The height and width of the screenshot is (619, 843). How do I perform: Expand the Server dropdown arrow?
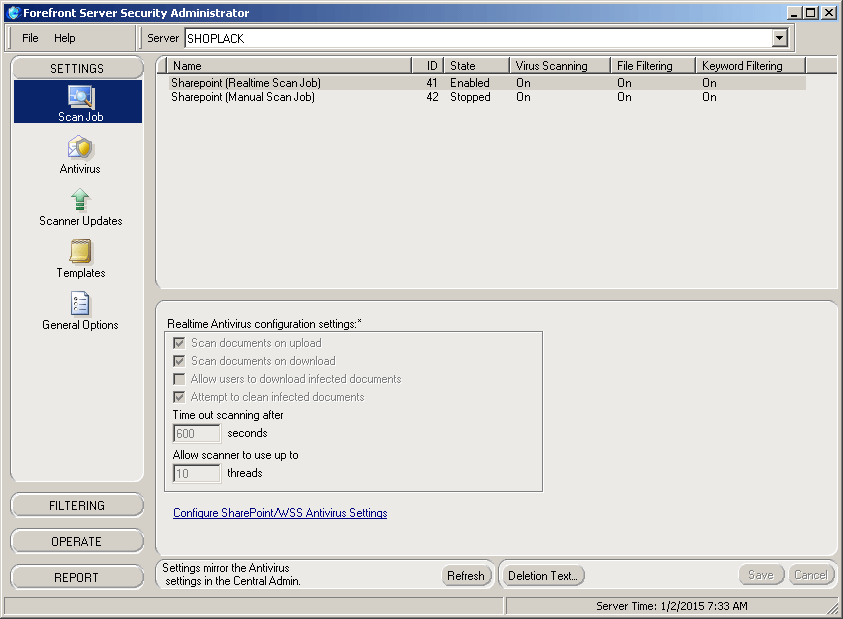(x=780, y=38)
